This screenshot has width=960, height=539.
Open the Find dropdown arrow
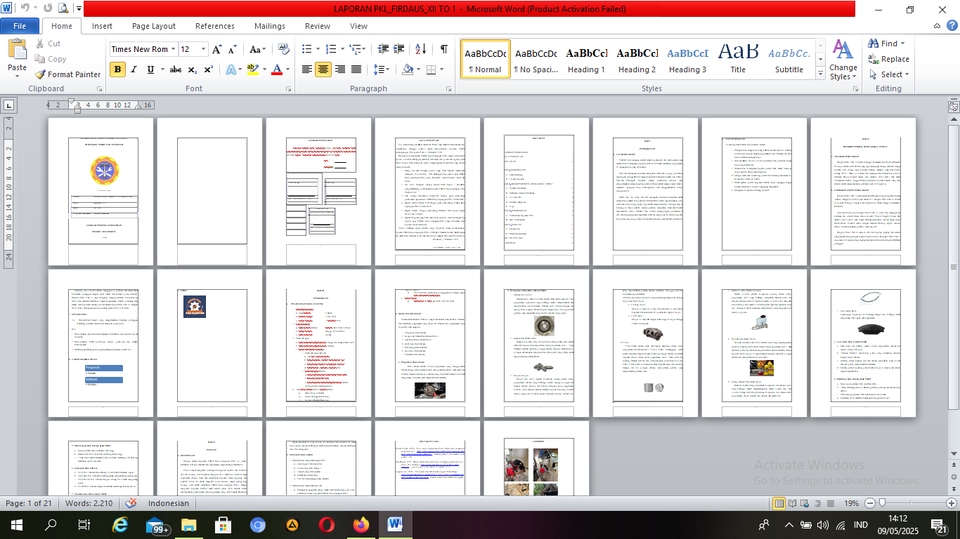(x=902, y=43)
